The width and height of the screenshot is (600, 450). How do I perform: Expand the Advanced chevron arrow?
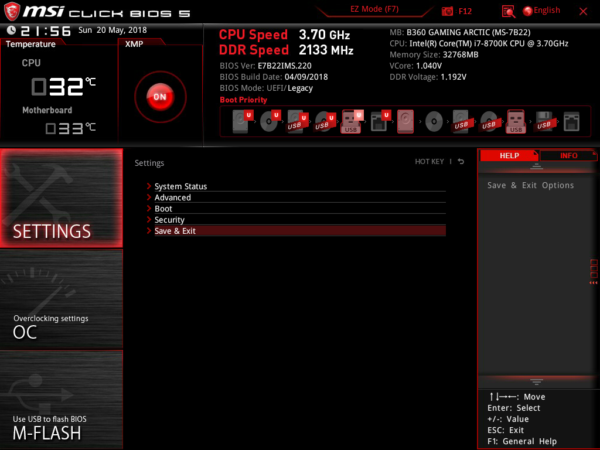point(149,197)
